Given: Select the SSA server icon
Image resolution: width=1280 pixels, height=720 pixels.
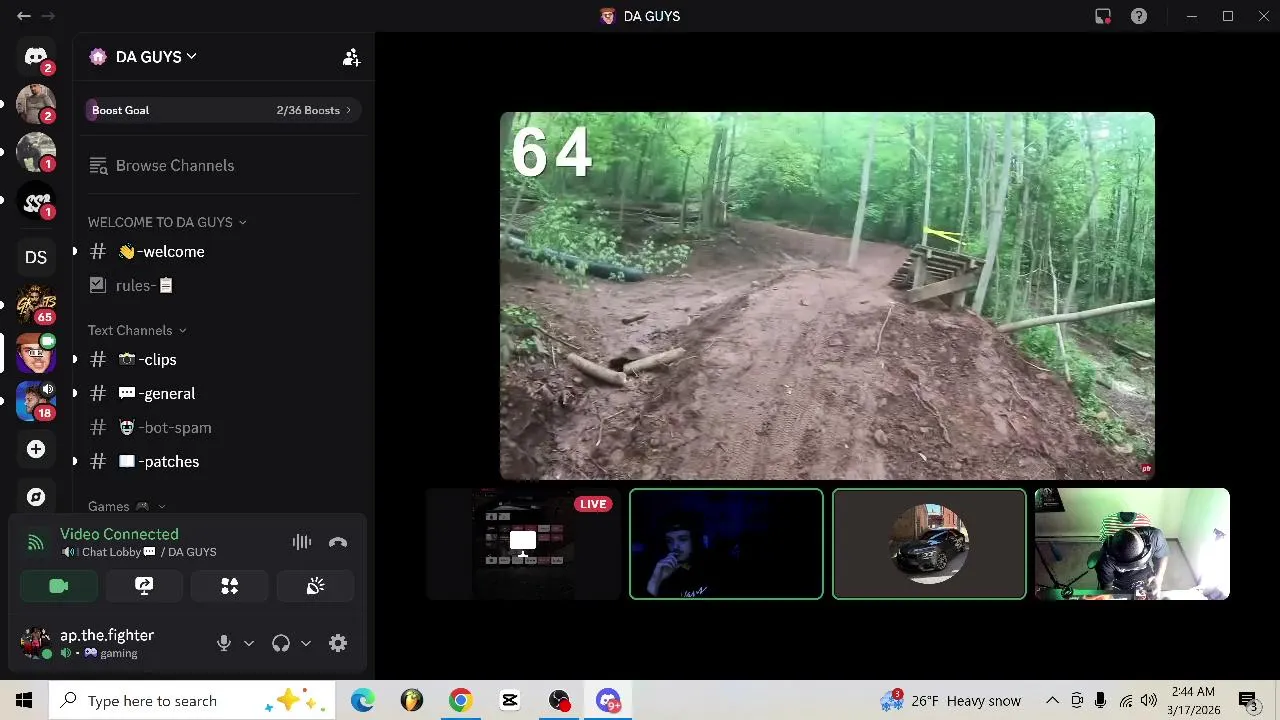Looking at the screenshot, I should [36, 201].
